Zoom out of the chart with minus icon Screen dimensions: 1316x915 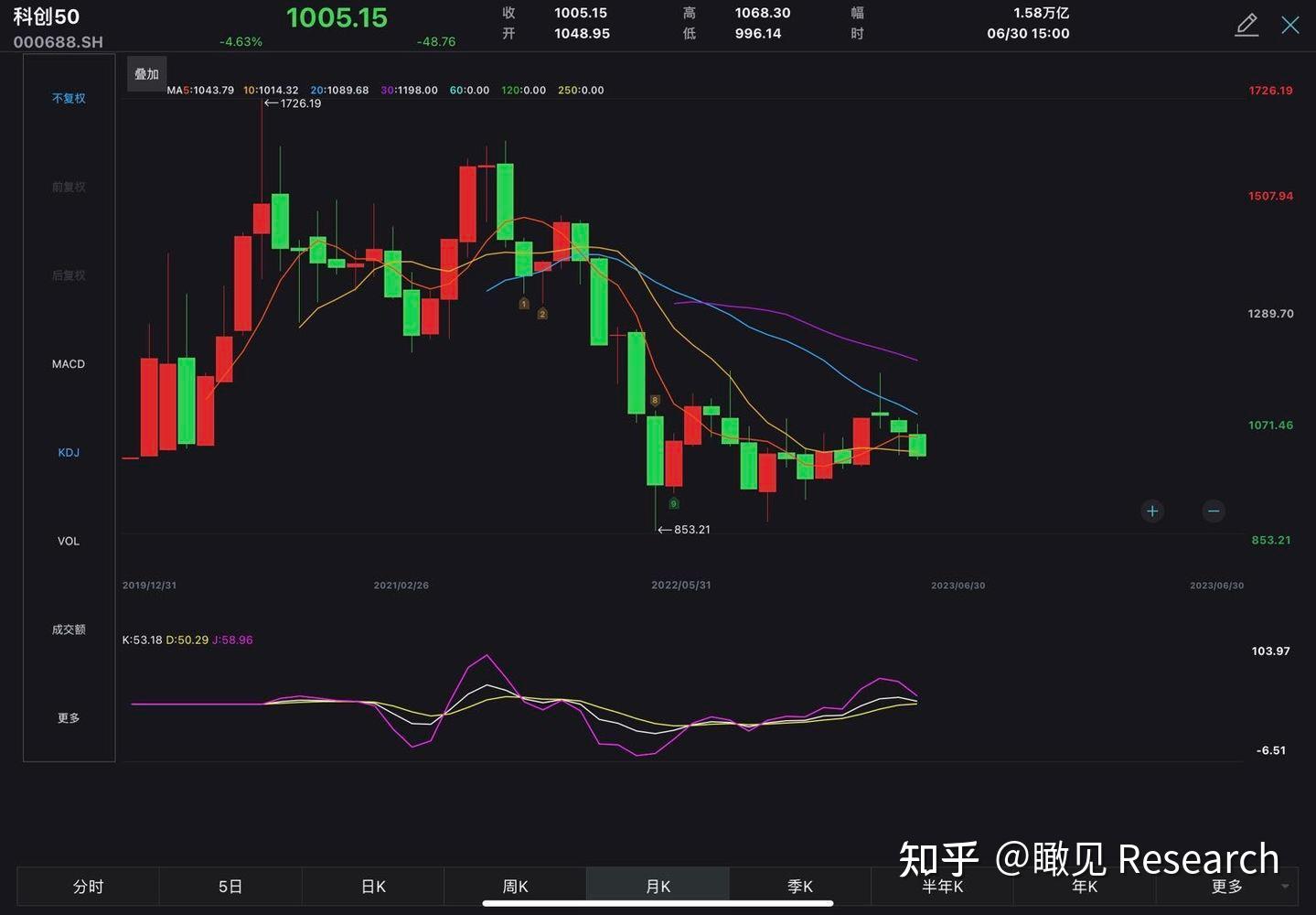(1213, 511)
